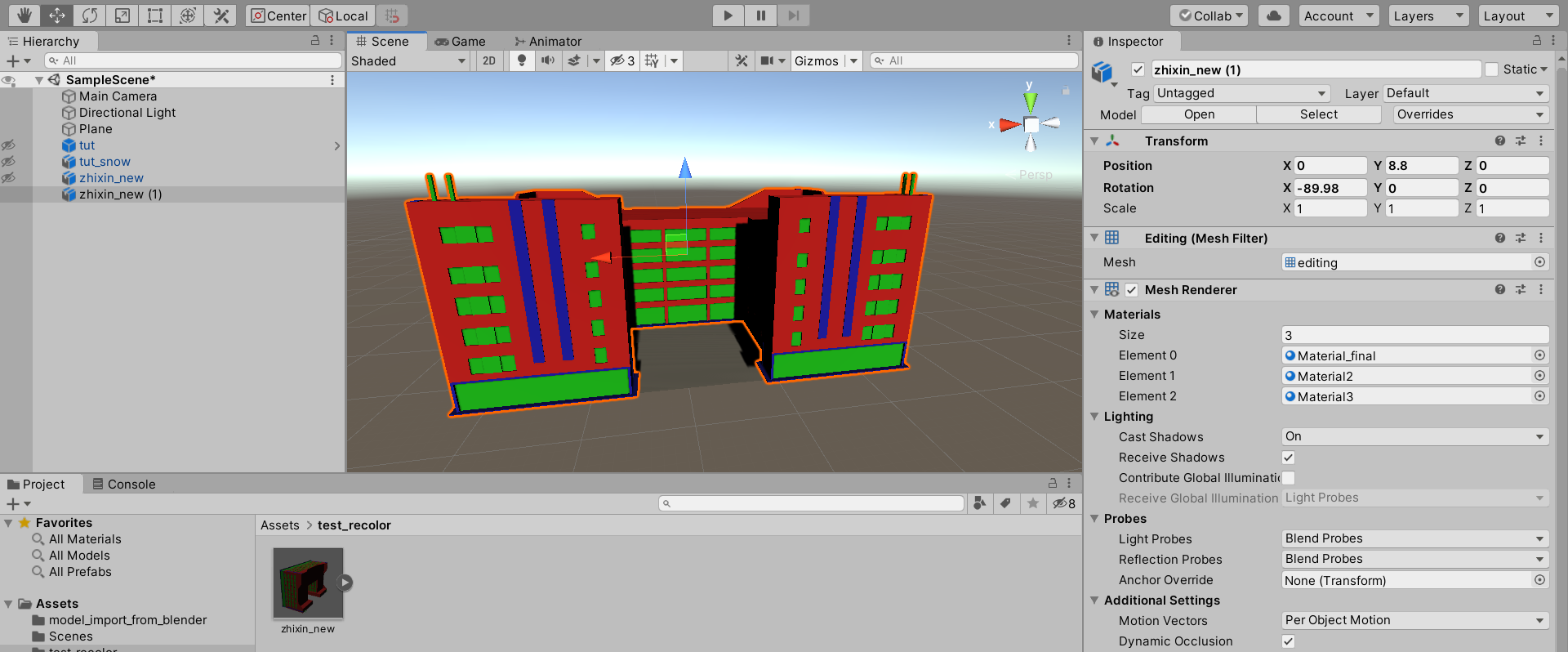This screenshot has height=652, width=1568.
Task: Open Mesh Renderer context menu
Action: (x=1541, y=289)
